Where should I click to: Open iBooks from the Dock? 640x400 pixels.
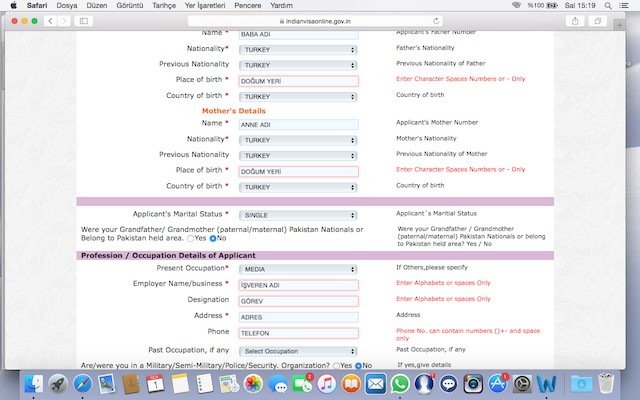click(x=351, y=384)
